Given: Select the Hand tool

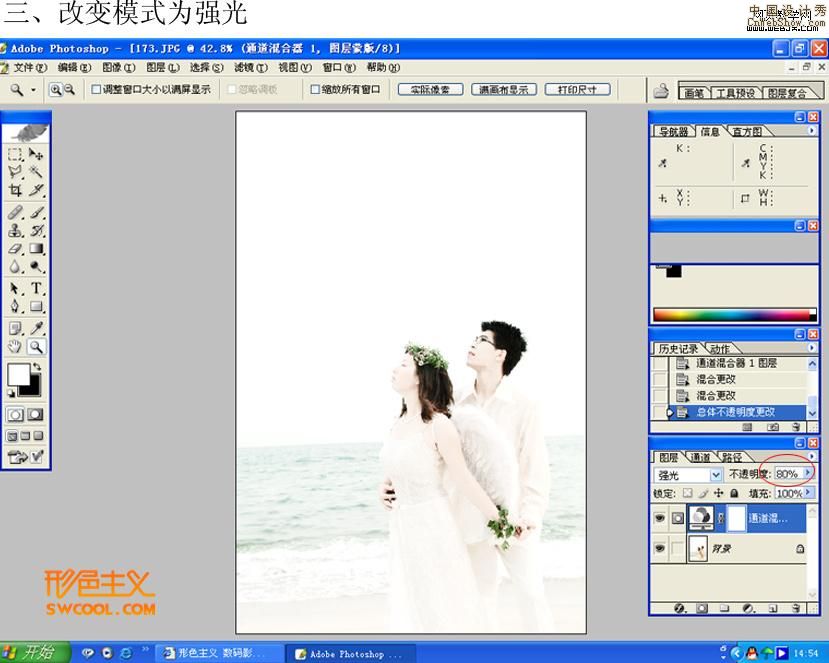Looking at the screenshot, I should point(15,347).
